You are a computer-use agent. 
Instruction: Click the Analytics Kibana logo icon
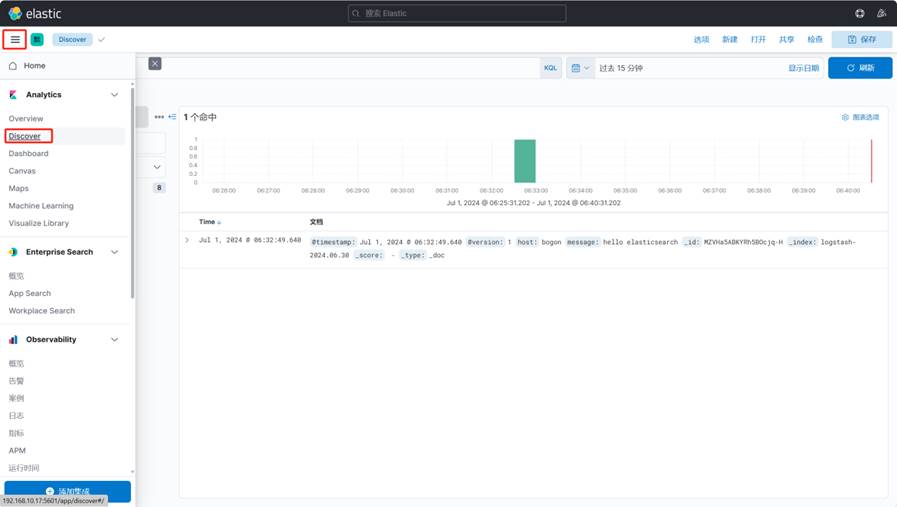13,95
